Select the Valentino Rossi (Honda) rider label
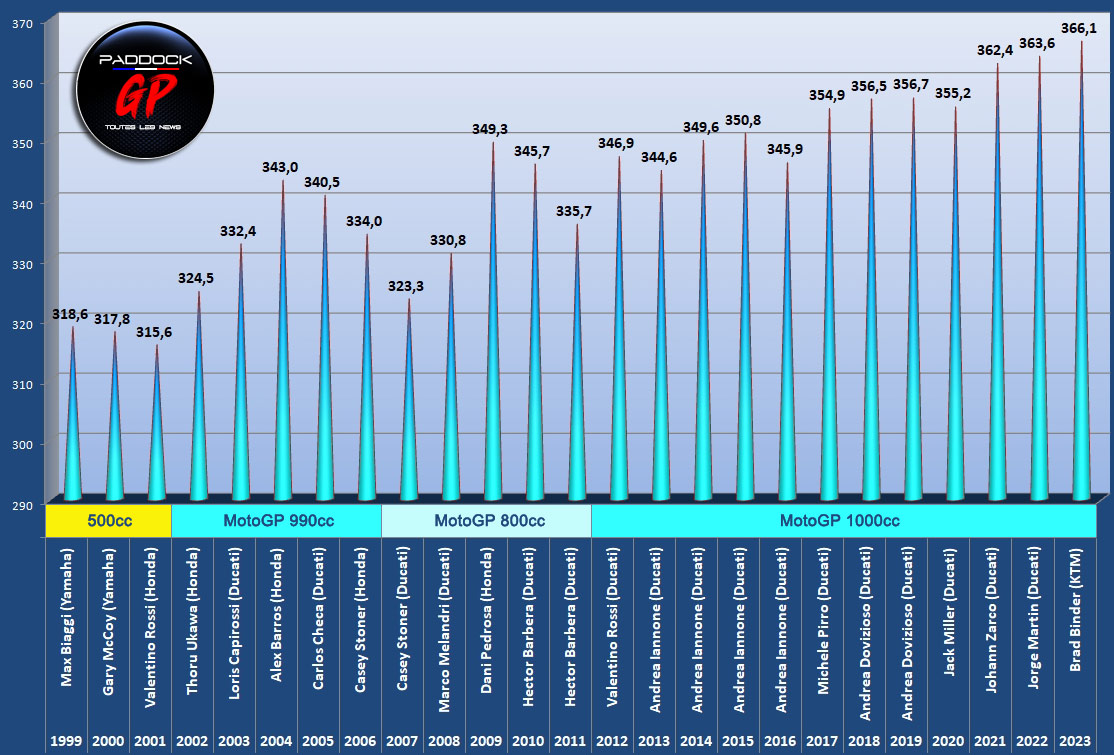The height and width of the screenshot is (755, 1114). [x=150, y=631]
